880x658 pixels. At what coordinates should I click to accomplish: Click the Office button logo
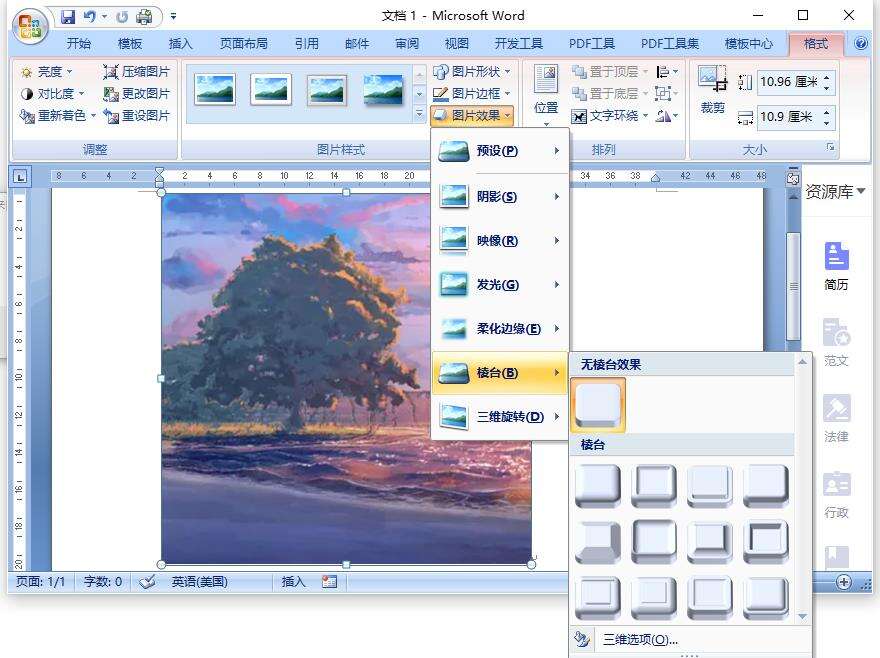(30, 25)
